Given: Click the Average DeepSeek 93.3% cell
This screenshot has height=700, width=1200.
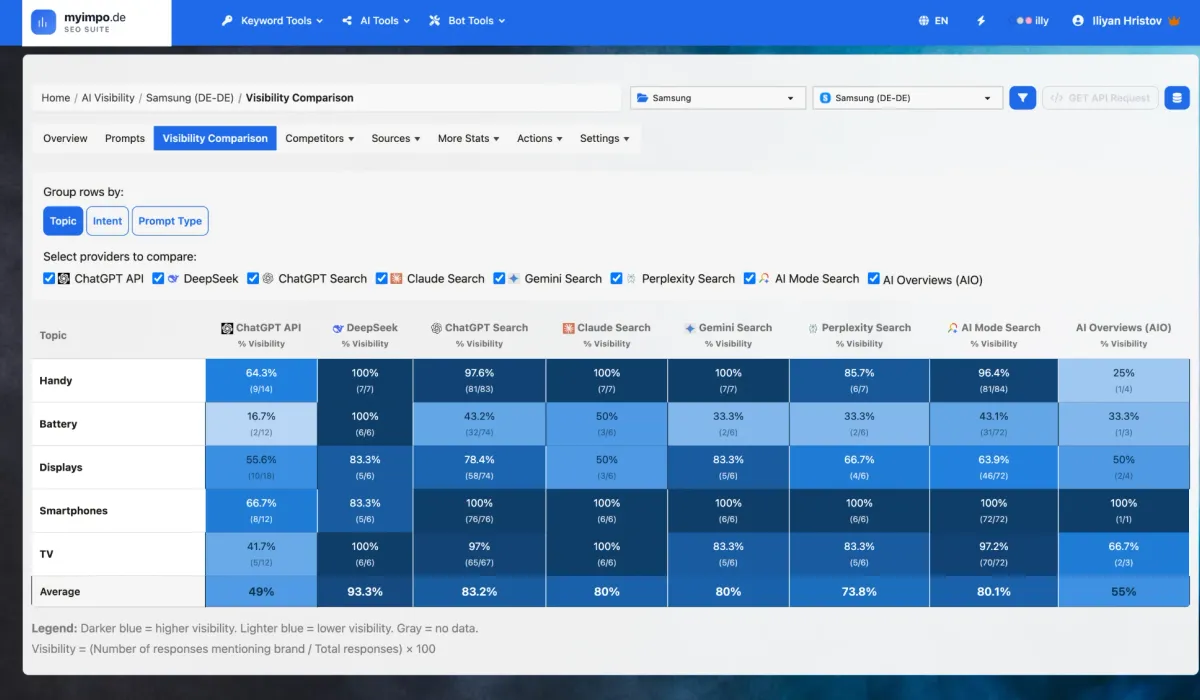Looking at the screenshot, I should pyautogui.click(x=365, y=591).
